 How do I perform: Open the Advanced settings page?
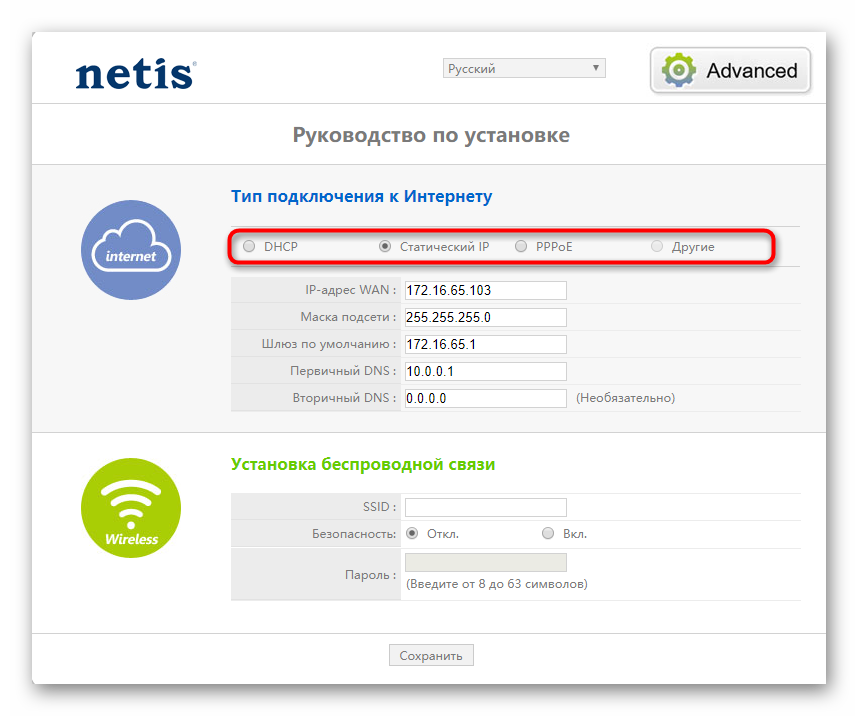pos(730,70)
